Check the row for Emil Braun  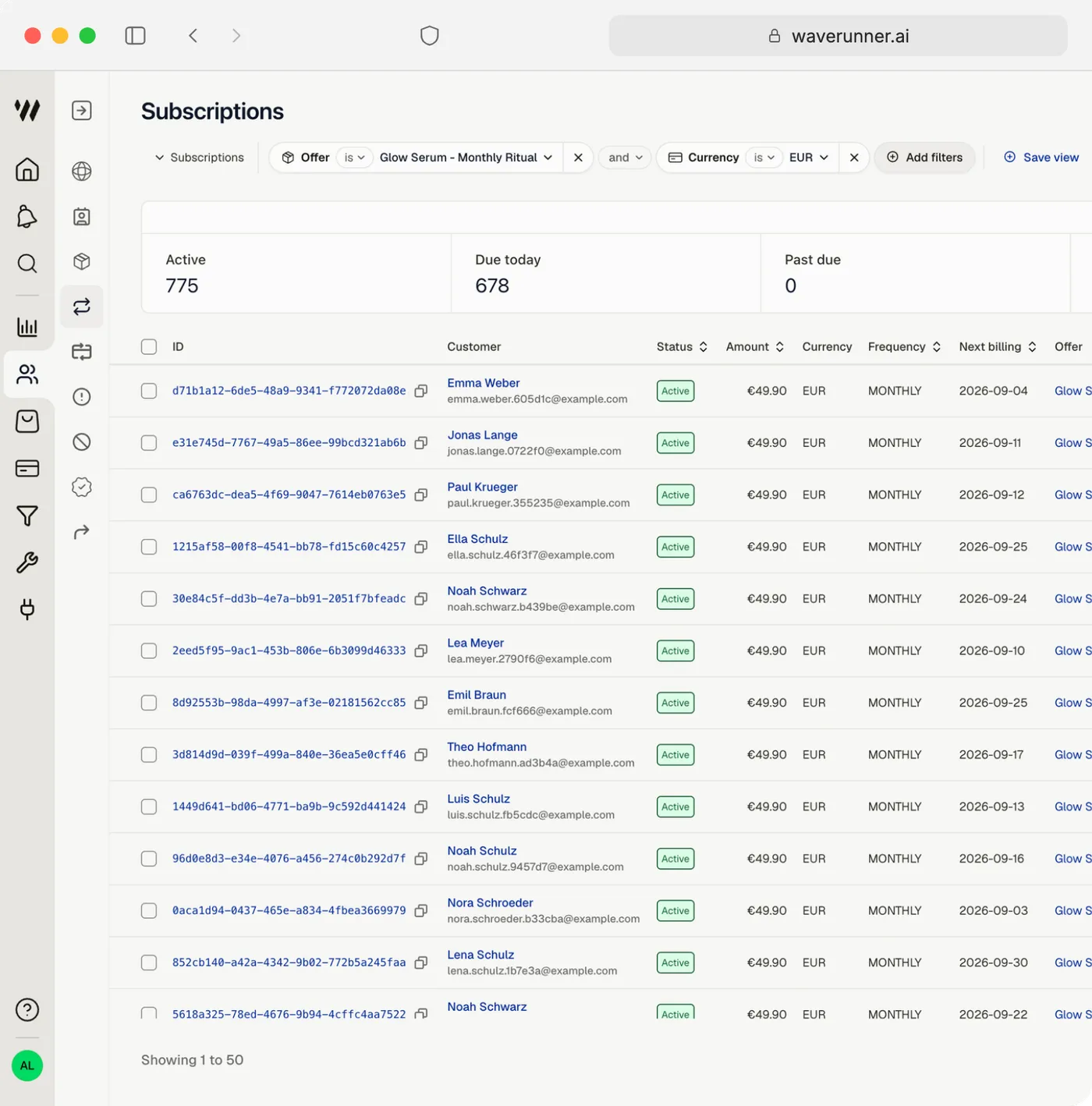(x=149, y=703)
